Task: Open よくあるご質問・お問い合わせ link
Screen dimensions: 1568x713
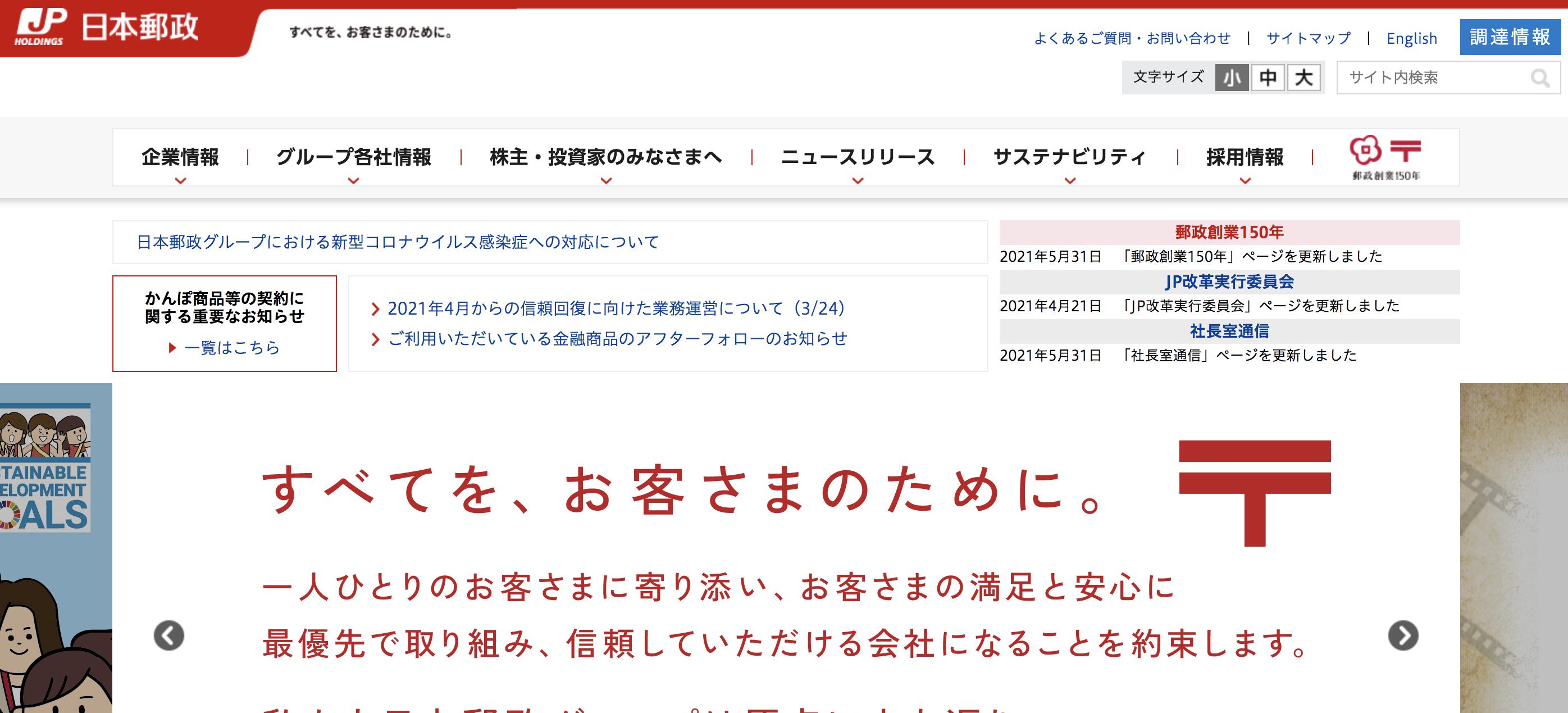Action: (x=1132, y=38)
